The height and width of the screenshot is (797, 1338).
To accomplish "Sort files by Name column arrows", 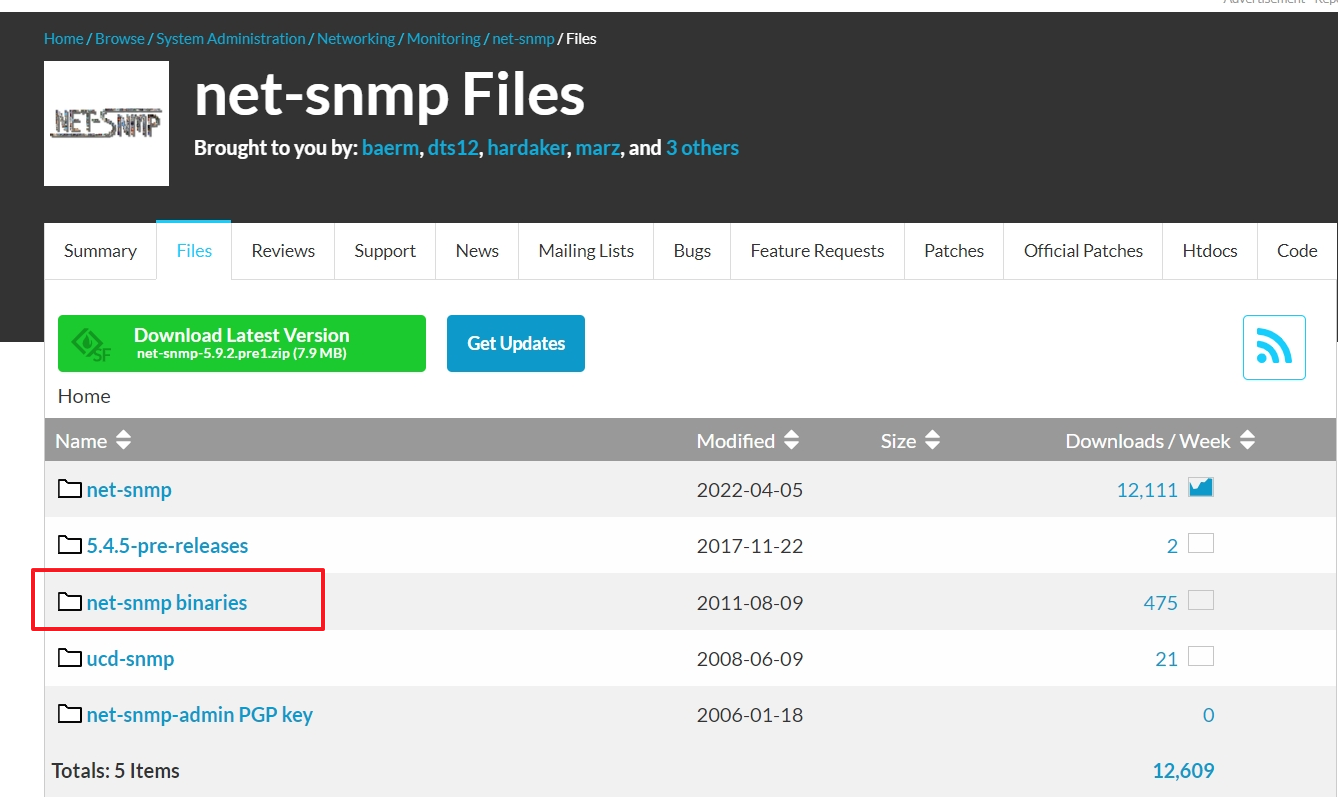I will [123, 440].
